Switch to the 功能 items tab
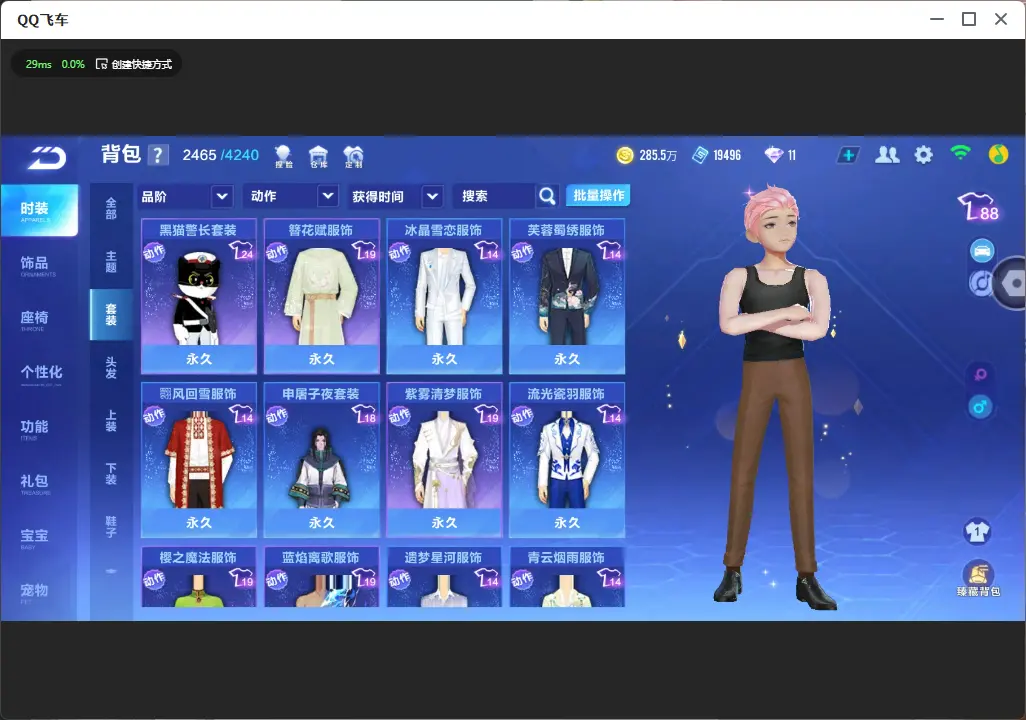 coord(39,429)
